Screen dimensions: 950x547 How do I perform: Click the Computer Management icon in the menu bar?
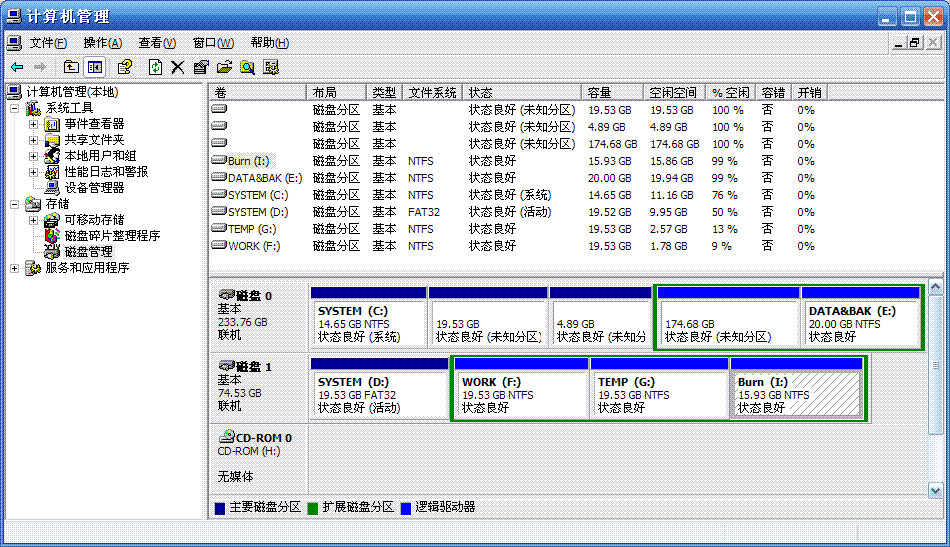pyautogui.click(x=14, y=43)
